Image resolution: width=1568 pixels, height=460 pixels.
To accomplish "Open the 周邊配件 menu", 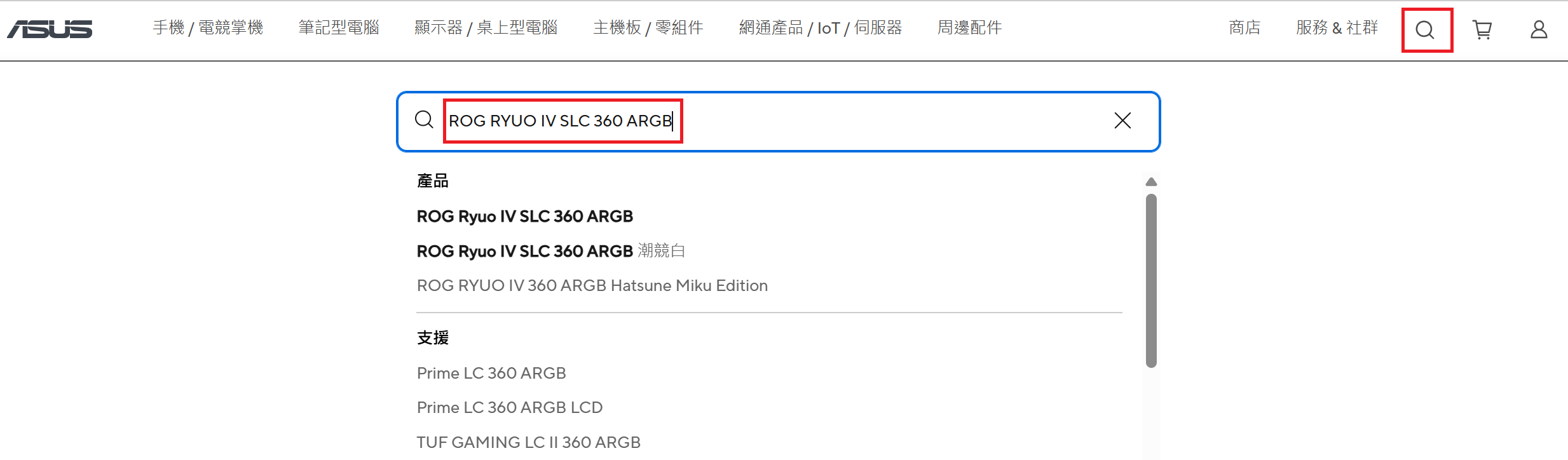I will point(970,28).
